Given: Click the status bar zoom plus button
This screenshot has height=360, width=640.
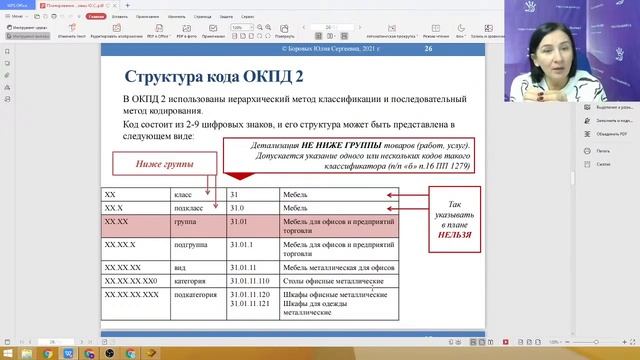Looking at the screenshot, I should click(x=624, y=342).
